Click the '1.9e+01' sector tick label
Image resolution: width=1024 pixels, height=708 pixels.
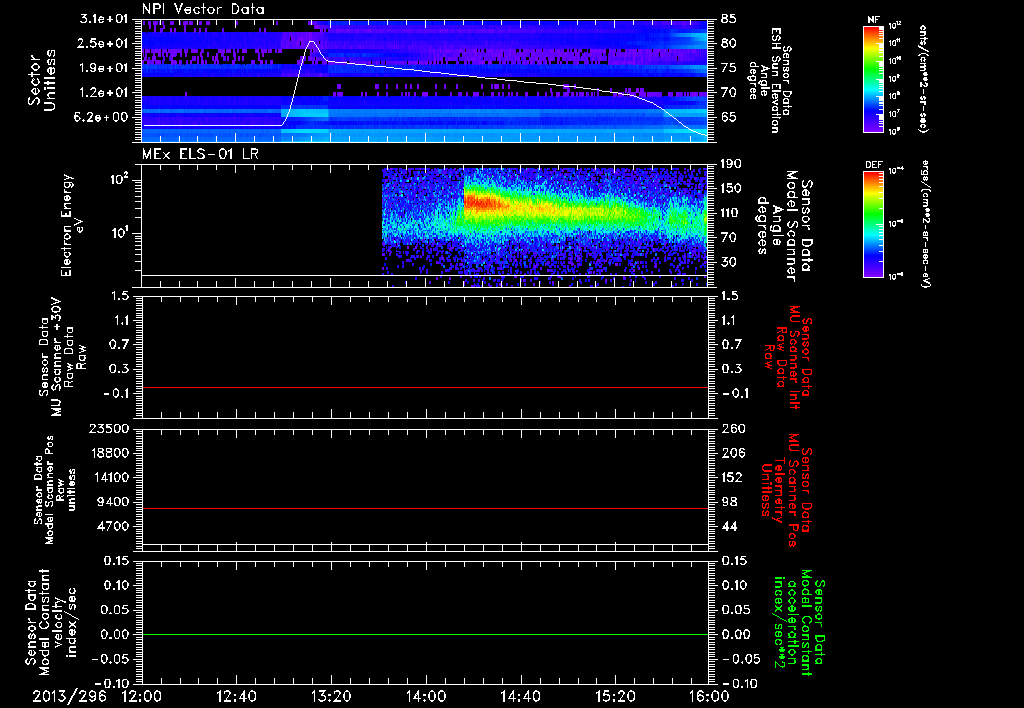(104, 68)
